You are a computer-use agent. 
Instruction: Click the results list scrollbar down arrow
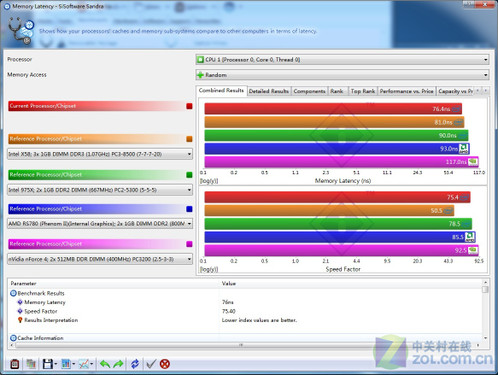(485, 338)
